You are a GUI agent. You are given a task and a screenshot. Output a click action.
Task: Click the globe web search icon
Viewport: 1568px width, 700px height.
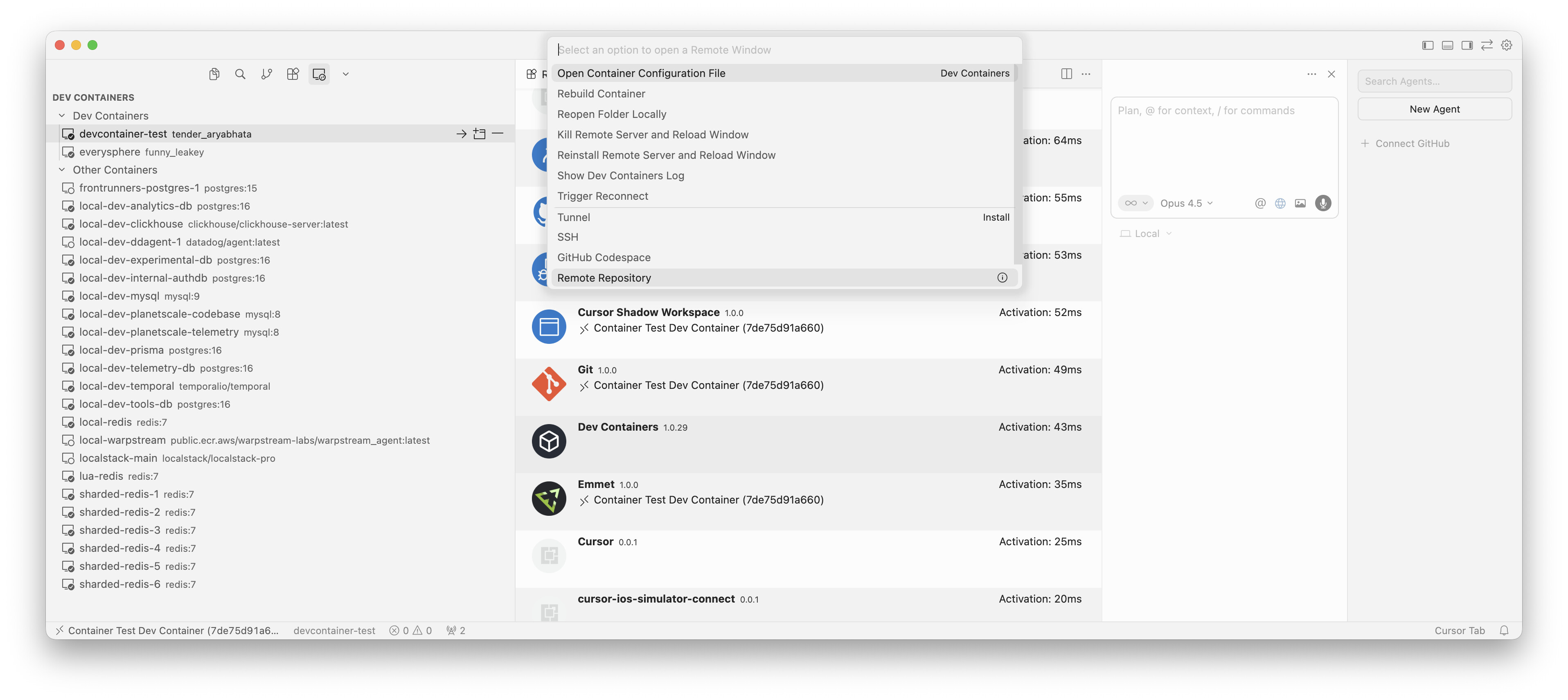pos(1280,203)
